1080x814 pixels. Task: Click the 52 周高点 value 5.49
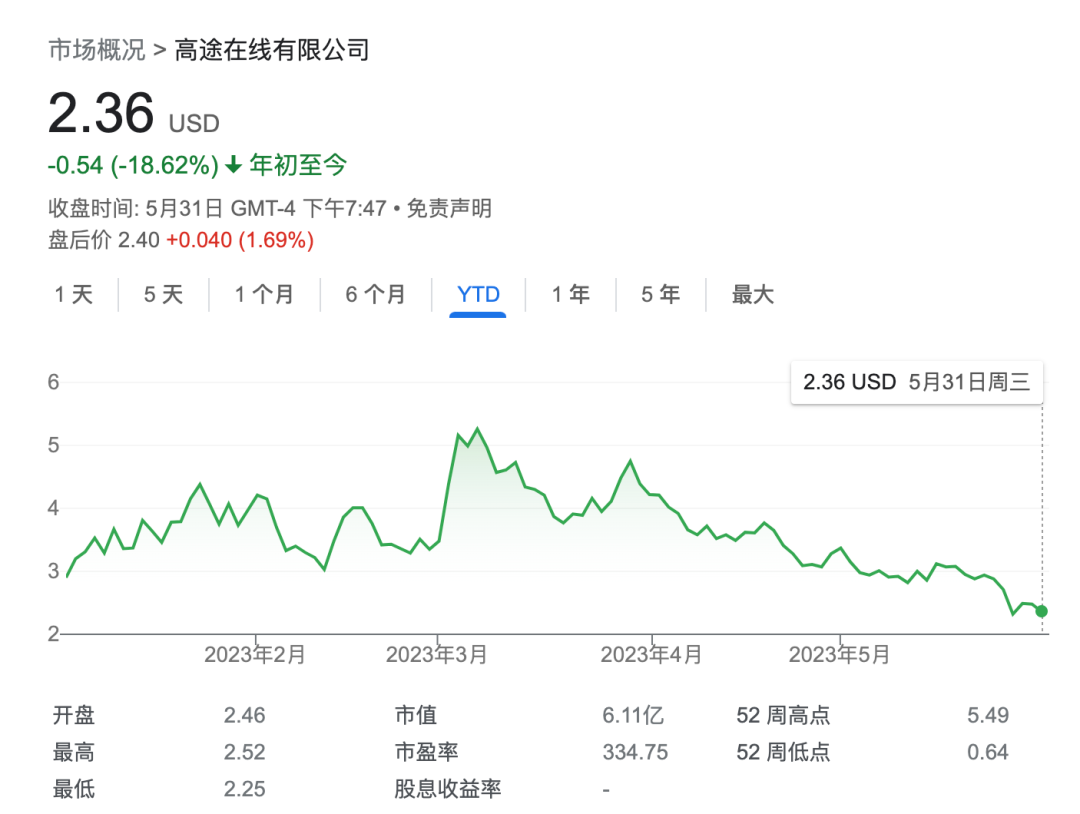988,716
